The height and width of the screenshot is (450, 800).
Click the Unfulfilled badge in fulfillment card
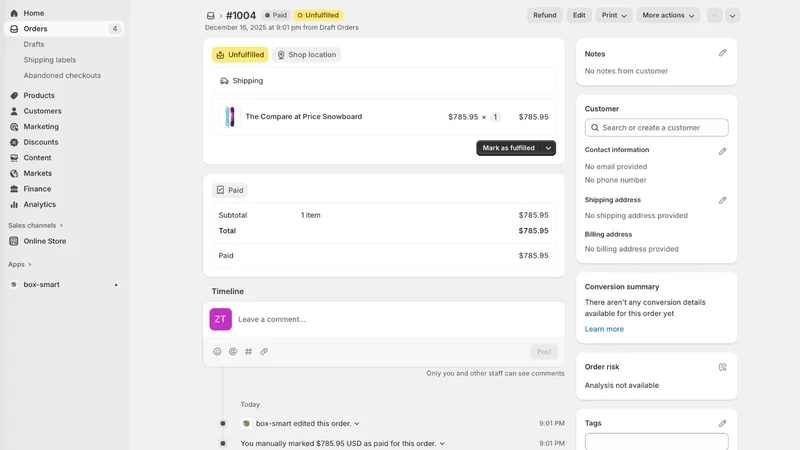[x=240, y=55]
